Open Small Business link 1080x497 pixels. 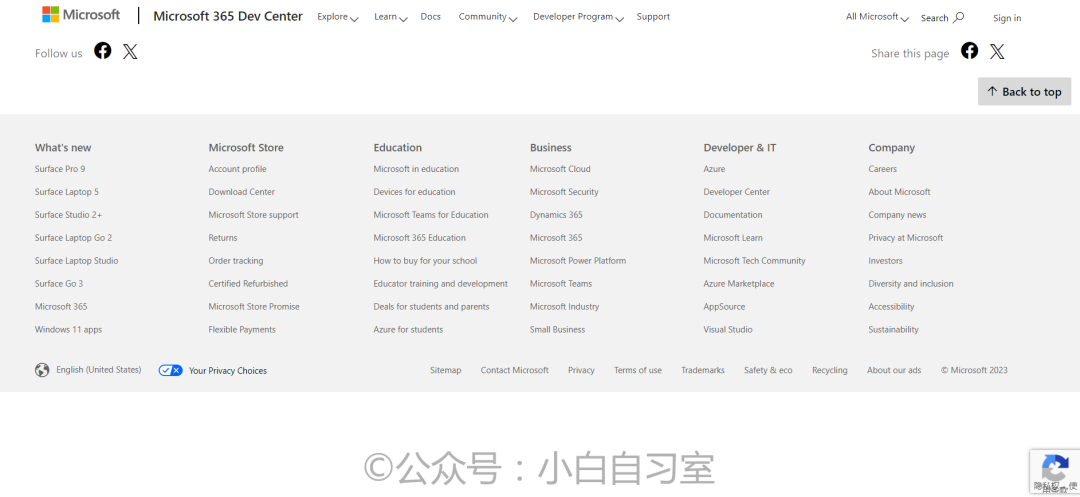tap(557, 330)
